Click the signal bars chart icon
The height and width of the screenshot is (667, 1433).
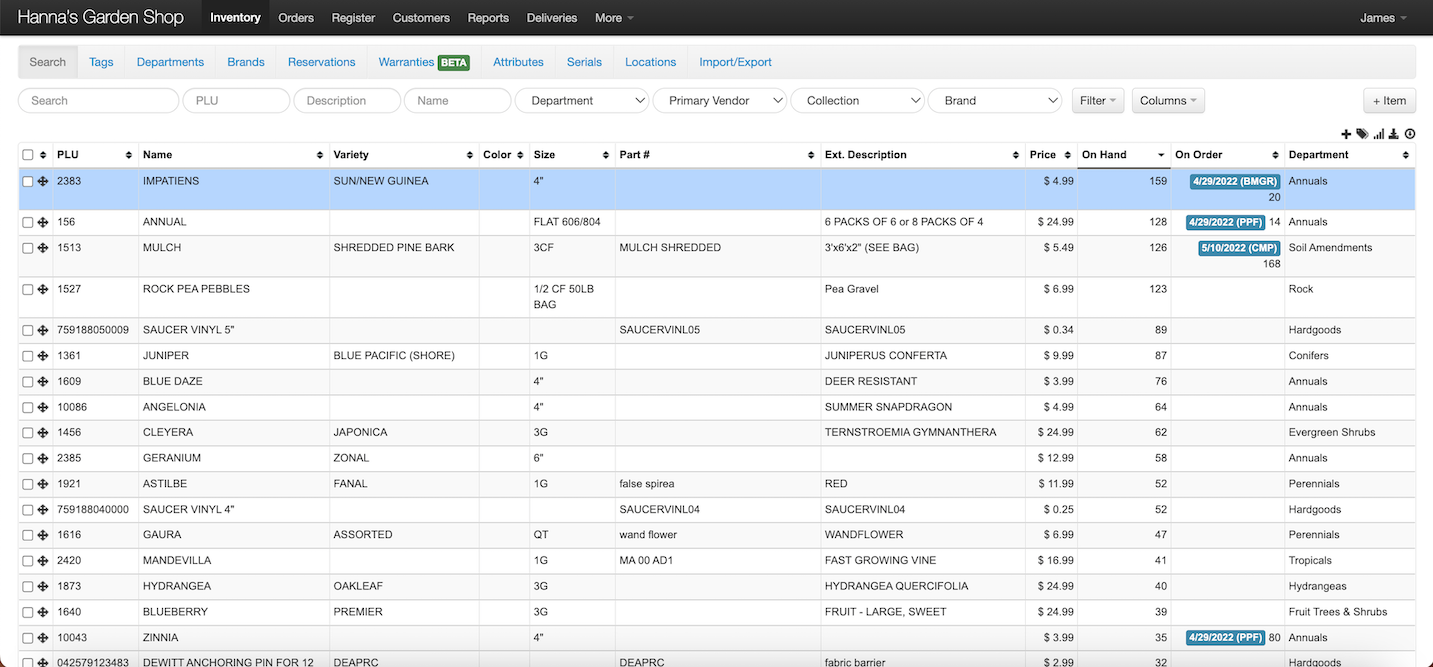[1379, 134]
